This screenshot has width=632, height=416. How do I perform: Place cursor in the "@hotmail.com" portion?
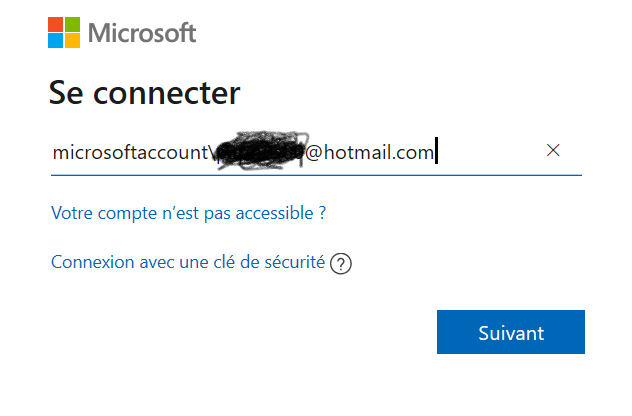point(369,152)
